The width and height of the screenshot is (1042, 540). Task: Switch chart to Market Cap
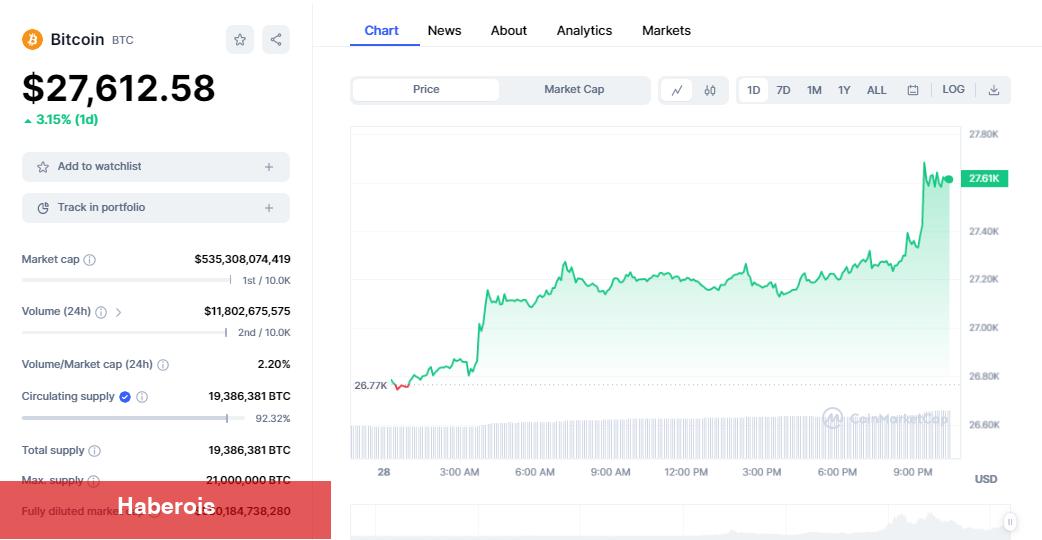[574, 90]
